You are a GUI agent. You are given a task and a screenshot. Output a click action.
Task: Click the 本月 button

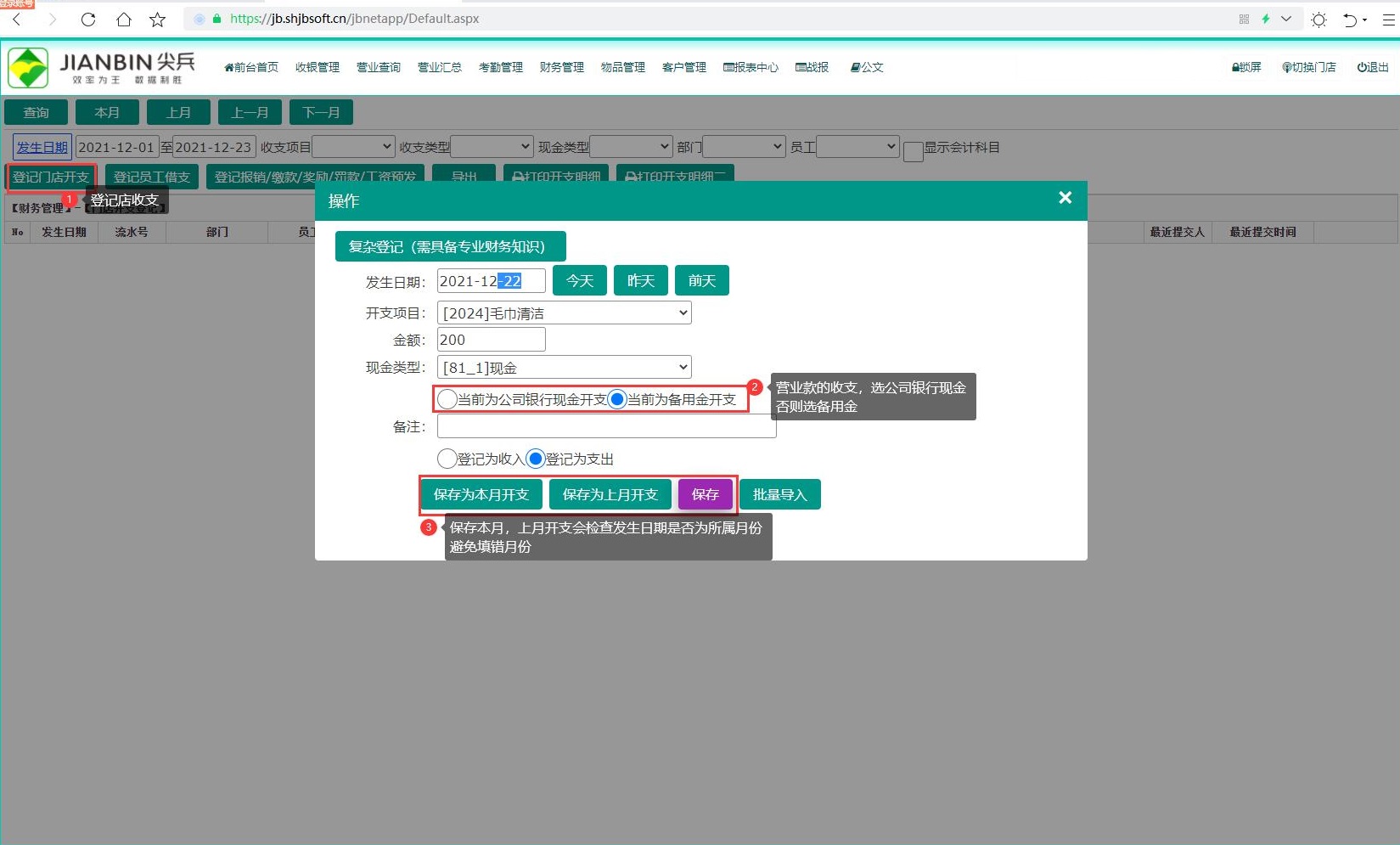tap(107, 112)
